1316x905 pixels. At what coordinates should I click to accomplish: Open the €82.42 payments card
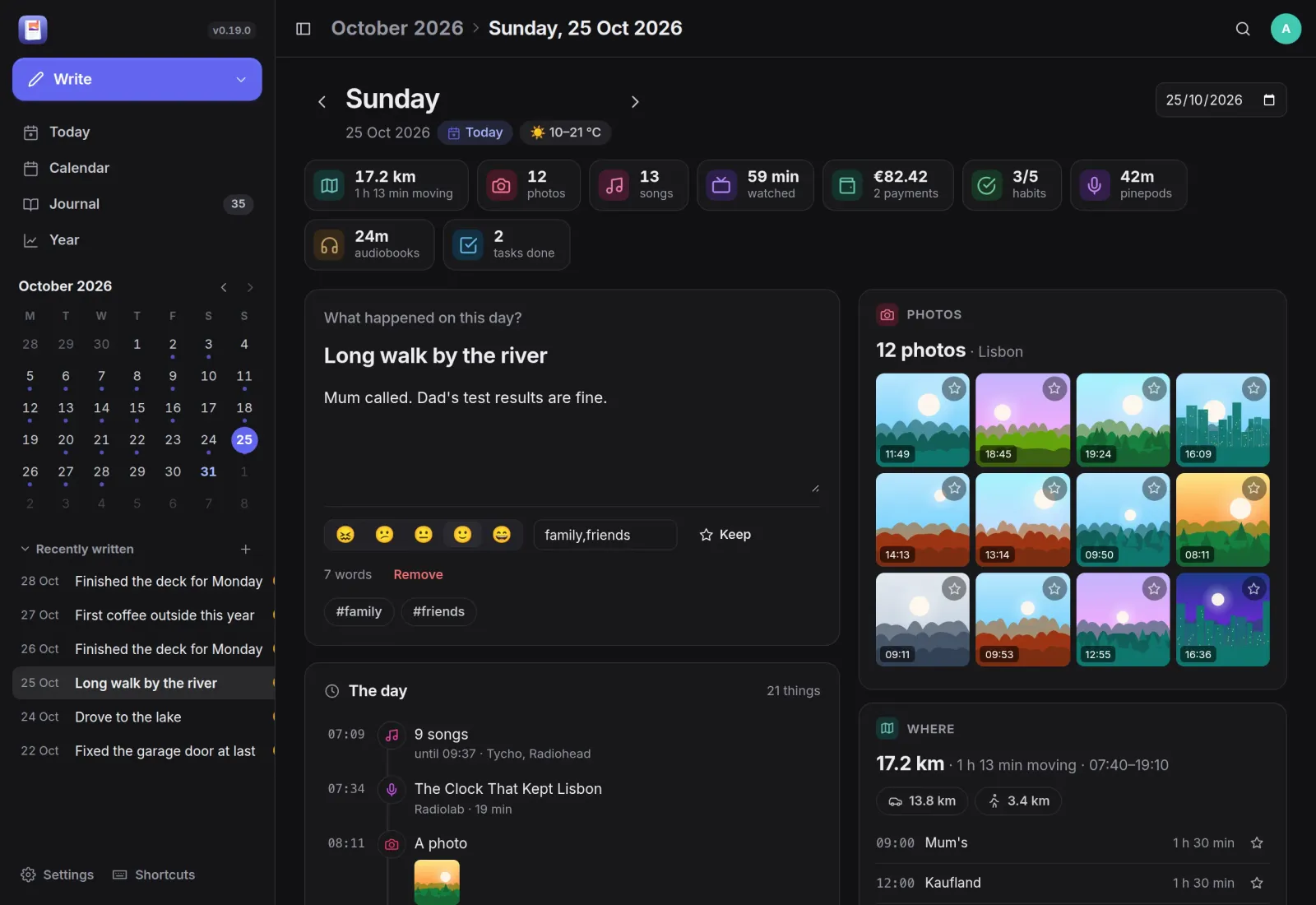(x=888, y=185)
